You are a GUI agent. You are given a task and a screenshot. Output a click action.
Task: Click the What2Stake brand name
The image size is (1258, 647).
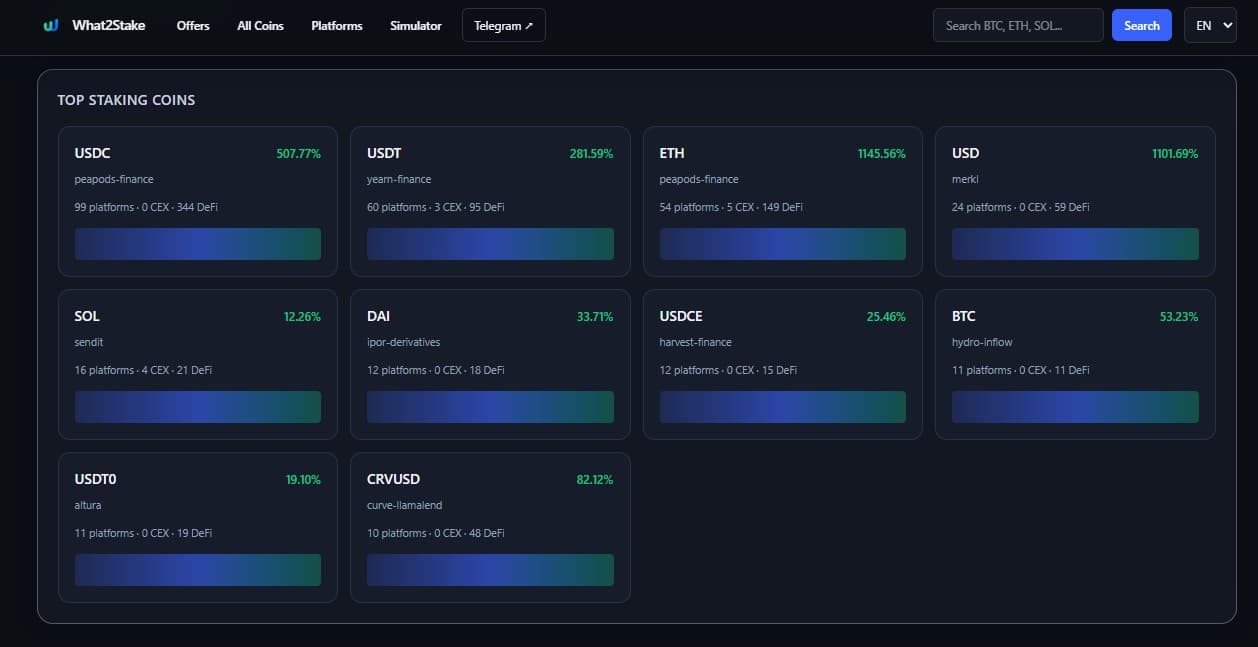108,25
